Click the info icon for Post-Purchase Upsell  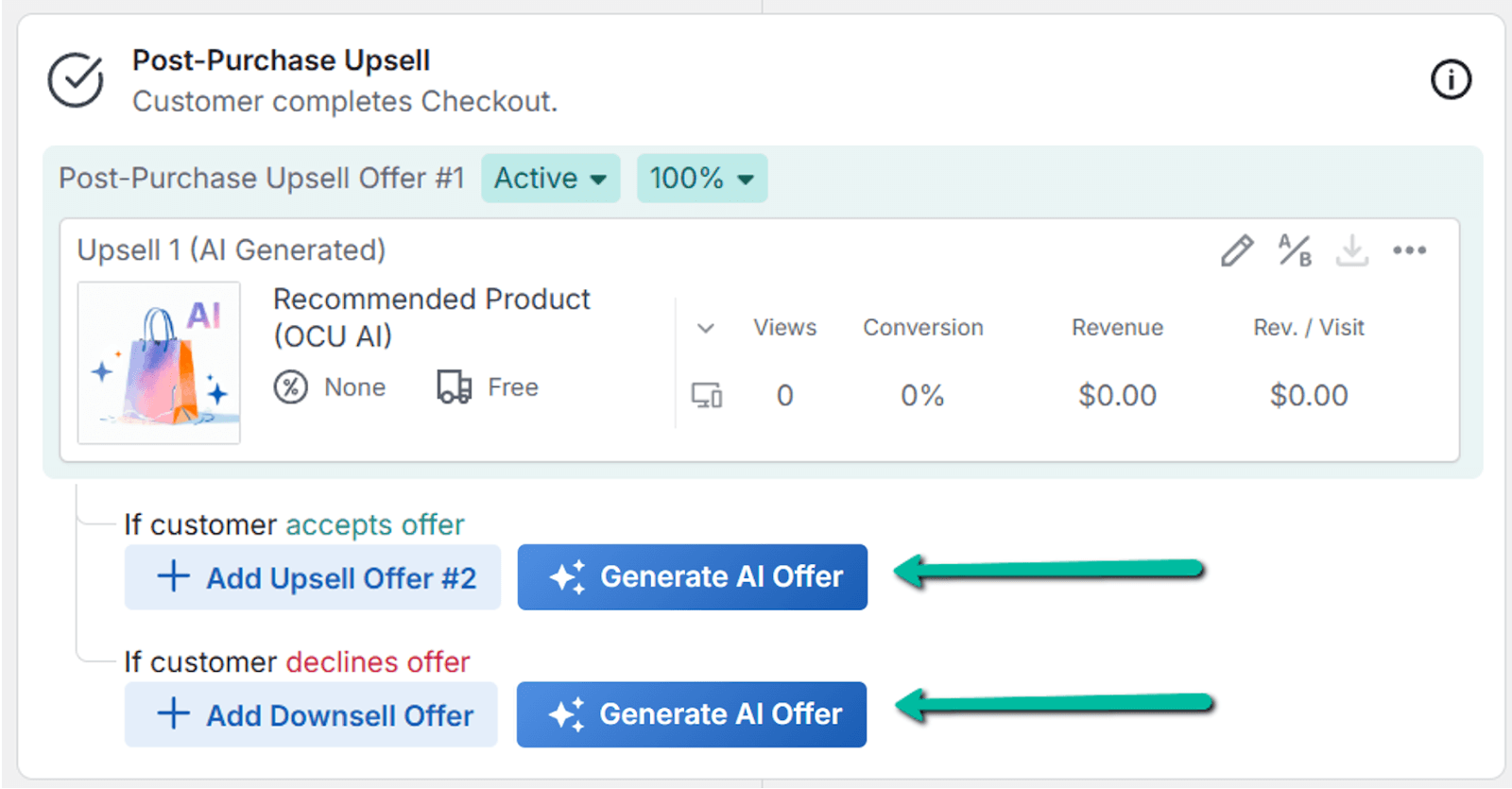pos(1451,79)
